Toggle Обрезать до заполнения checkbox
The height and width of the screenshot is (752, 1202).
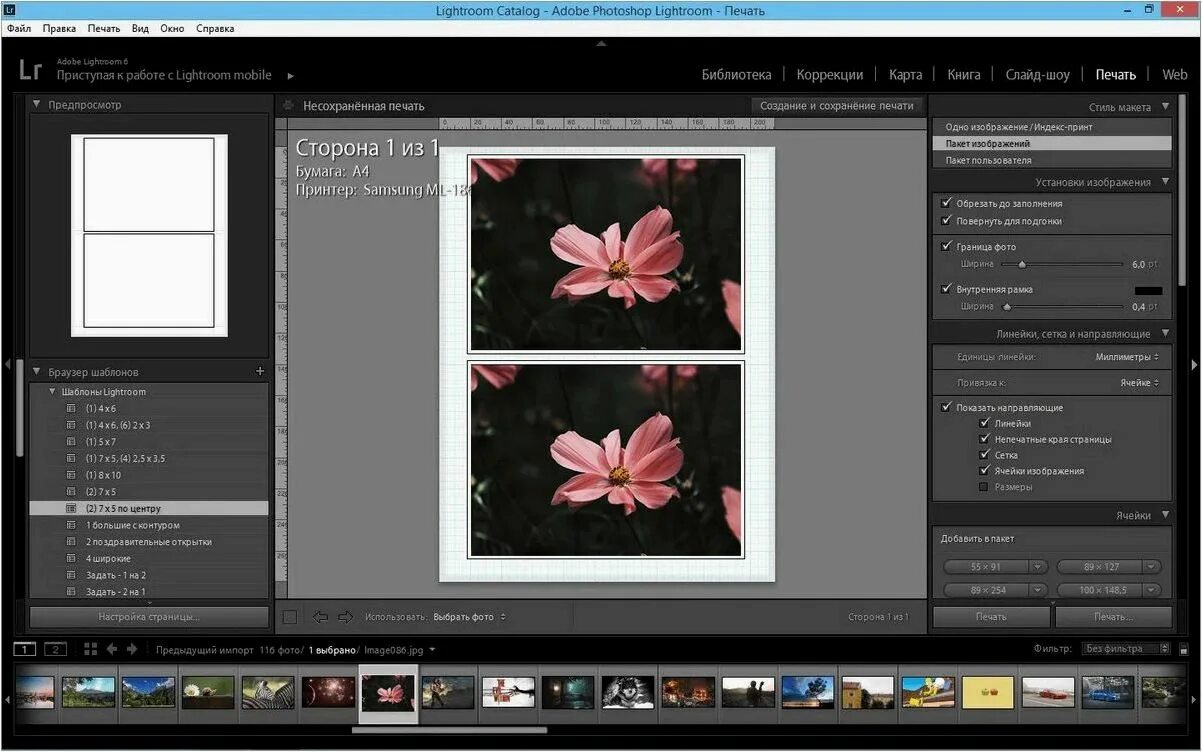point(946,203)
